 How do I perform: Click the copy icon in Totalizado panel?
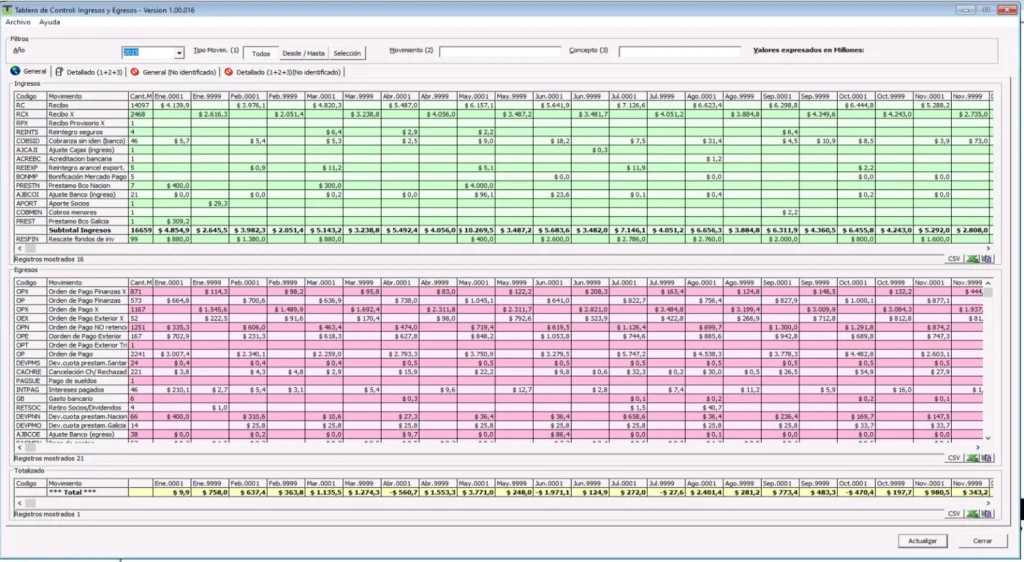click(986, 513)
